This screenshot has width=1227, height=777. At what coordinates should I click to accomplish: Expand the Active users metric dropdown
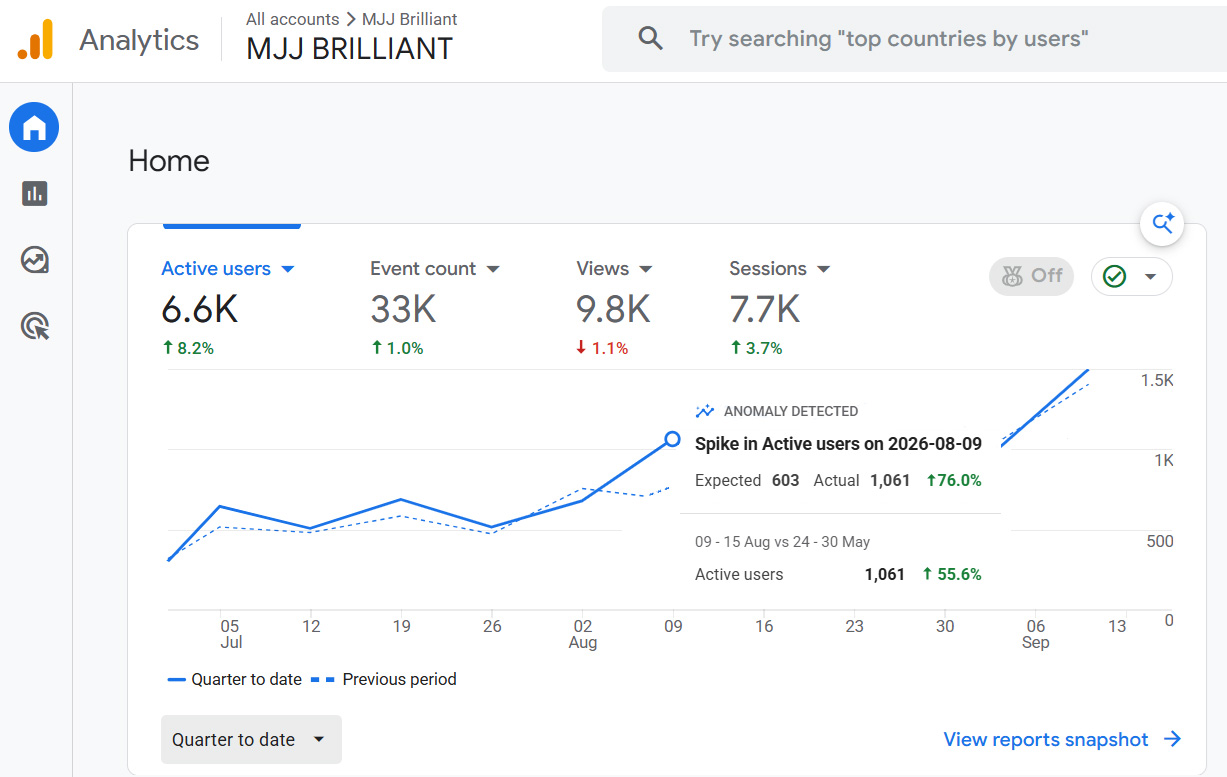tap(288, 269)
